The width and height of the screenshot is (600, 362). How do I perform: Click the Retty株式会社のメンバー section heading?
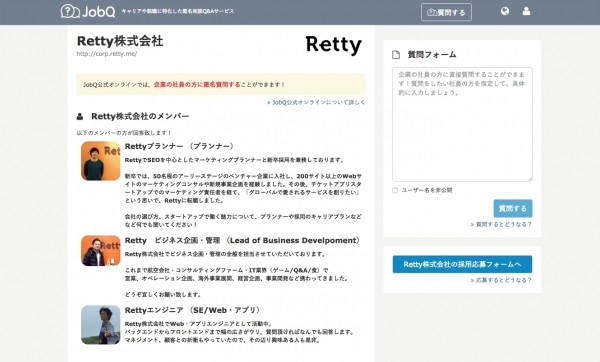[x=140, y=116]
